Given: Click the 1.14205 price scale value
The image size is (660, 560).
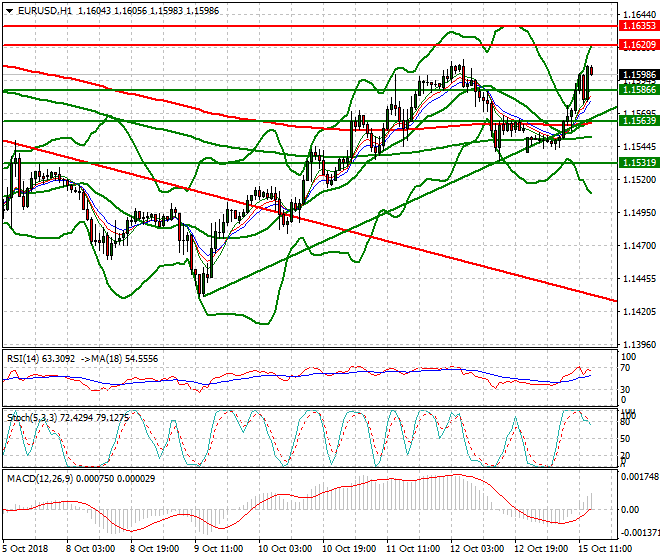Looking at the screenshot, I should tap(639, 312).
